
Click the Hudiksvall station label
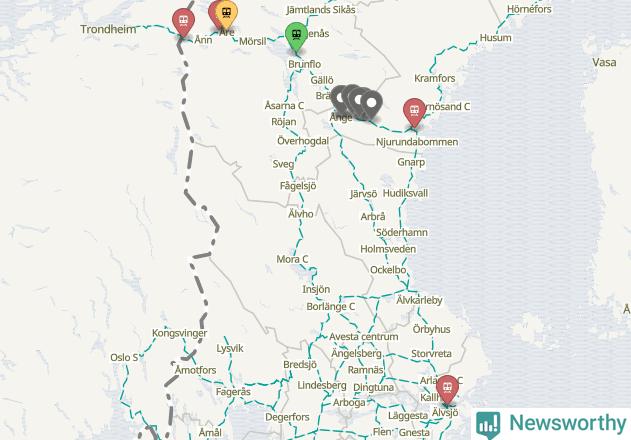405,193
